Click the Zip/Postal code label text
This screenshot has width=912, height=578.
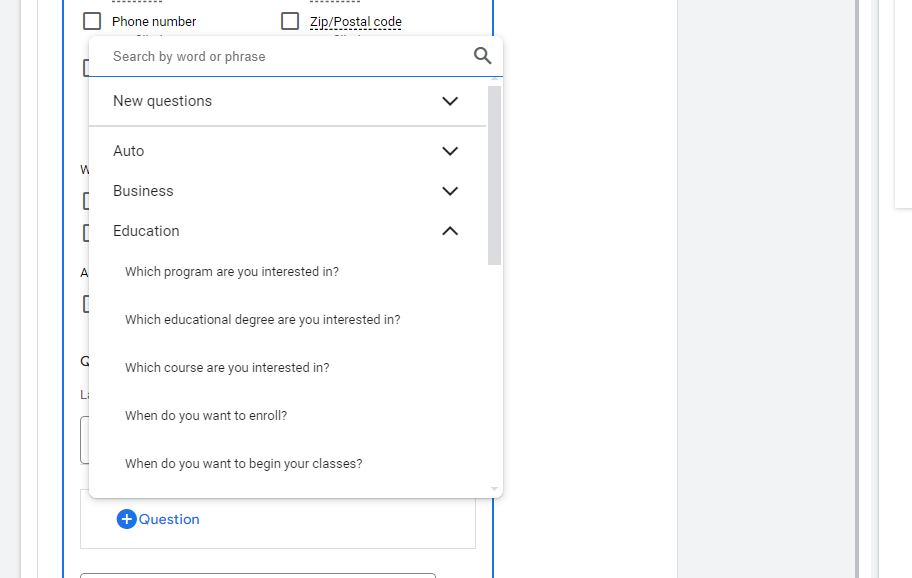[x=356, y=21]
